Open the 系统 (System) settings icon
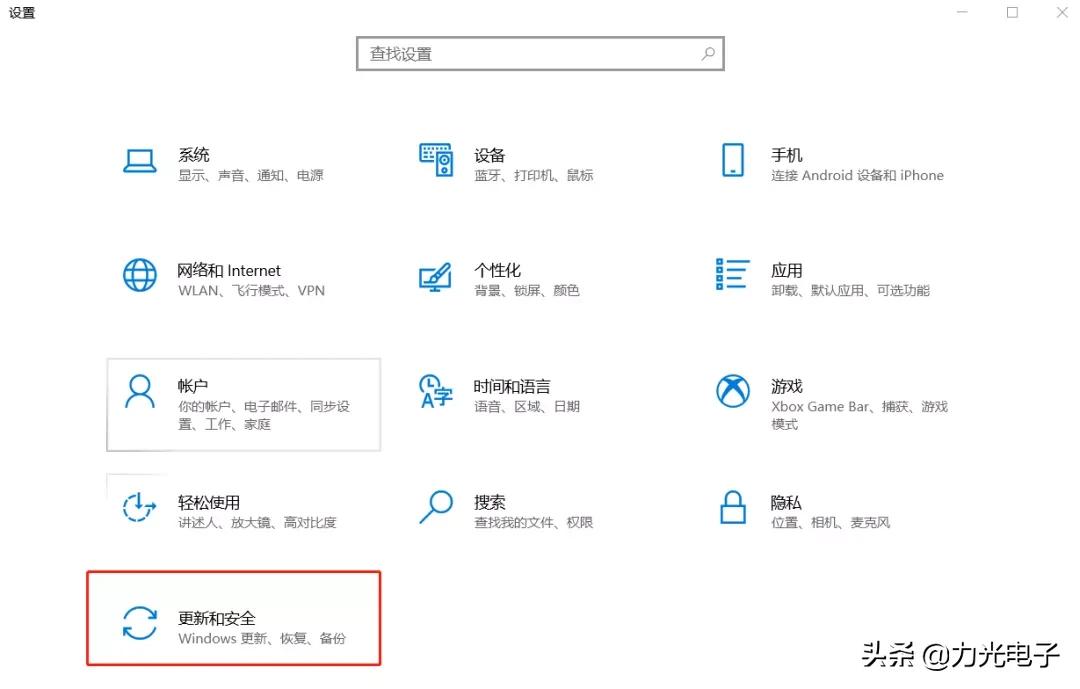The height and width of the screenshot is (689, 1080). [x=140, y=162]
